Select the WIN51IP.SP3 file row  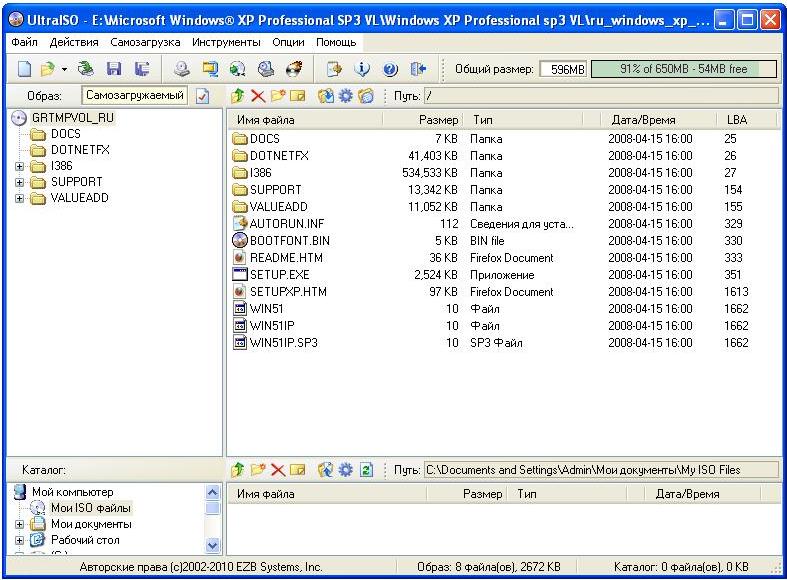coord(502,343)
